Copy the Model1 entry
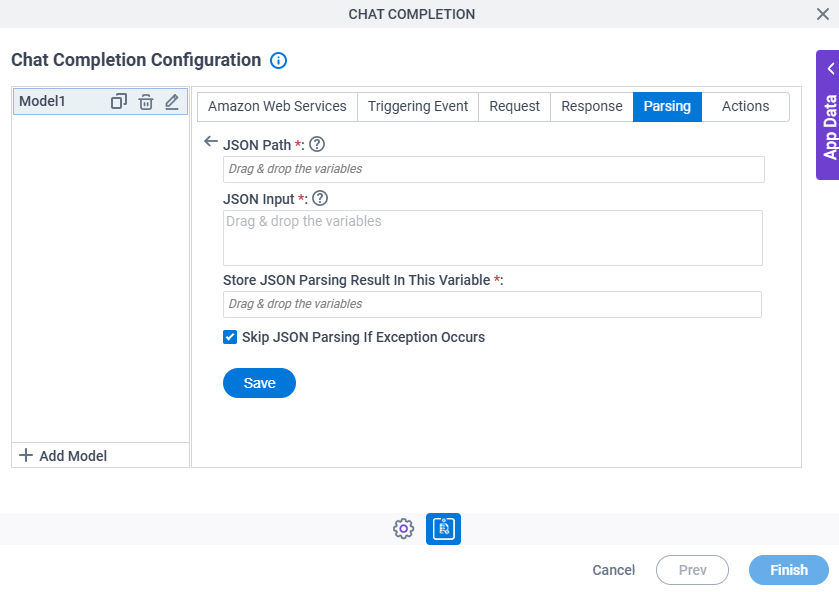 point(119,101)
